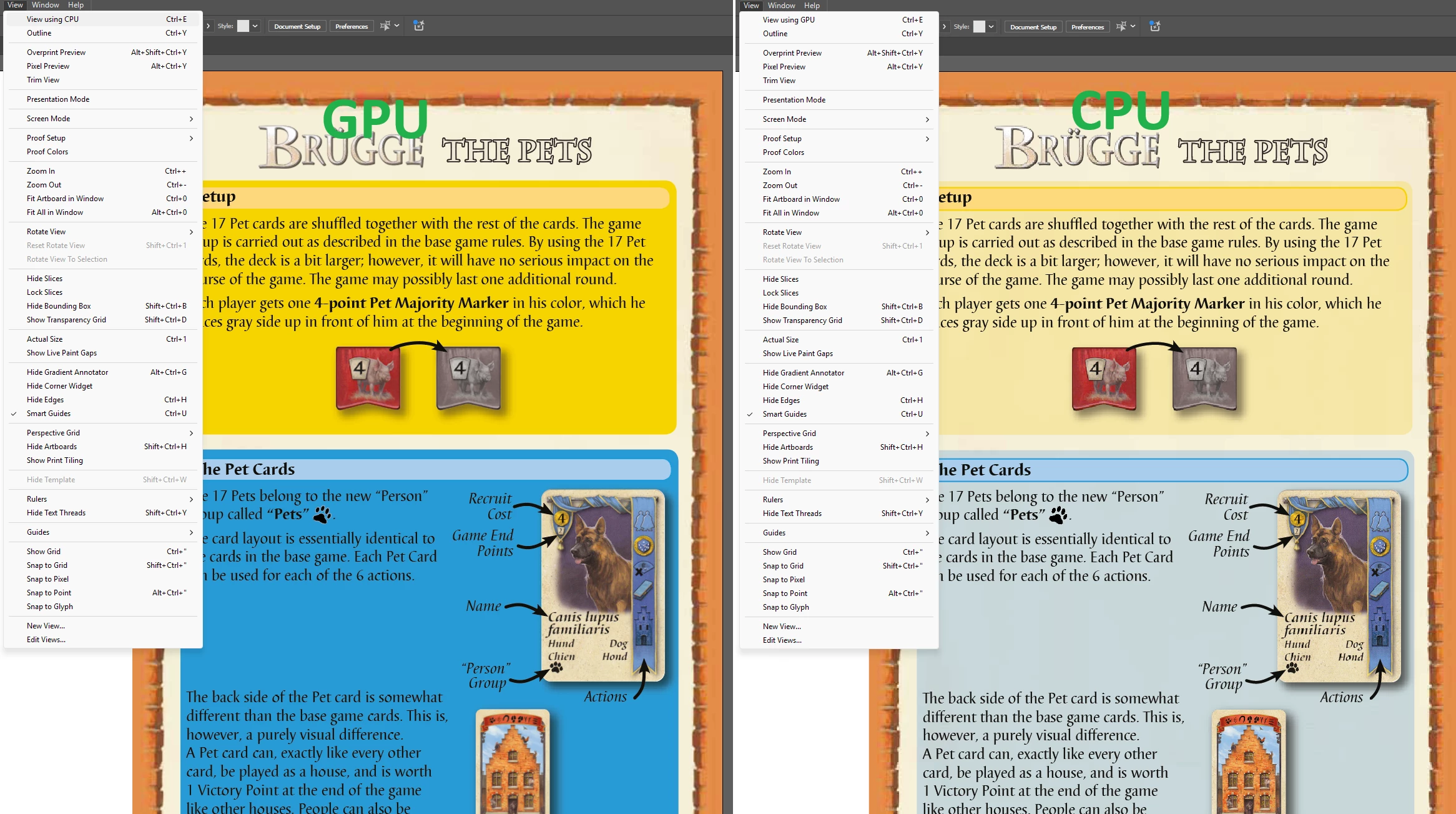Open the Style dropdown arrow in the left toolbar

tap(255, 26)
